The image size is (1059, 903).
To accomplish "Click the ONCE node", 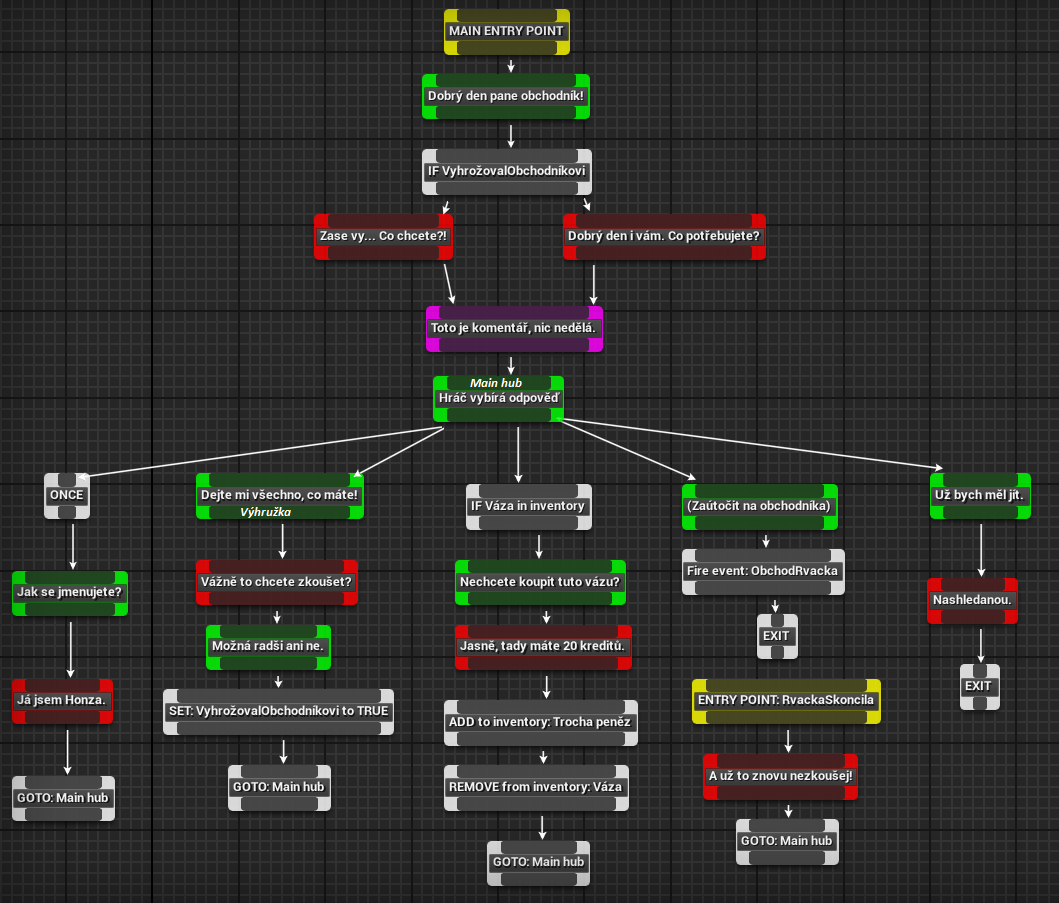I will pos(67,496).
